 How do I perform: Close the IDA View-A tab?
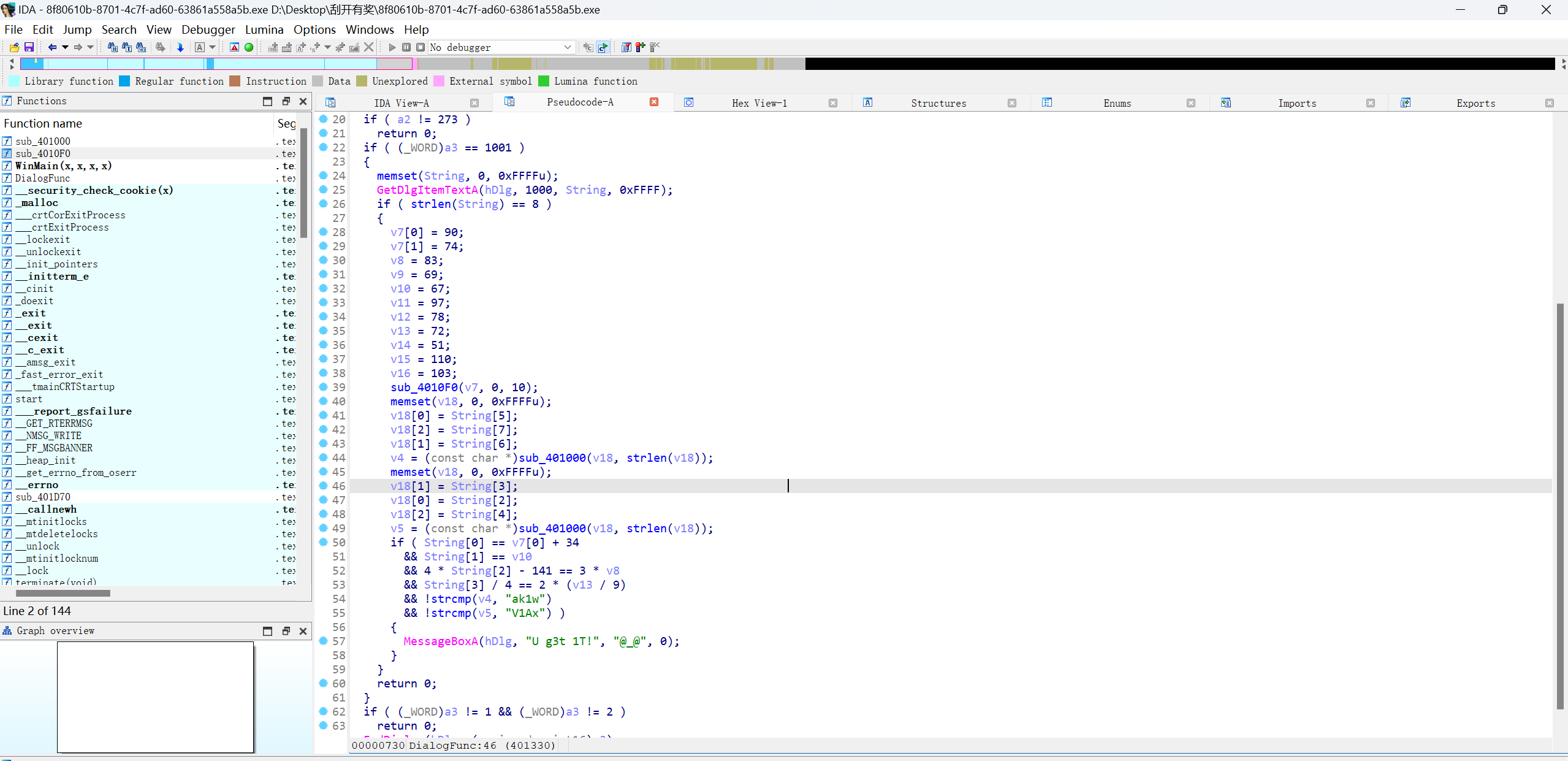click(474, 103)
